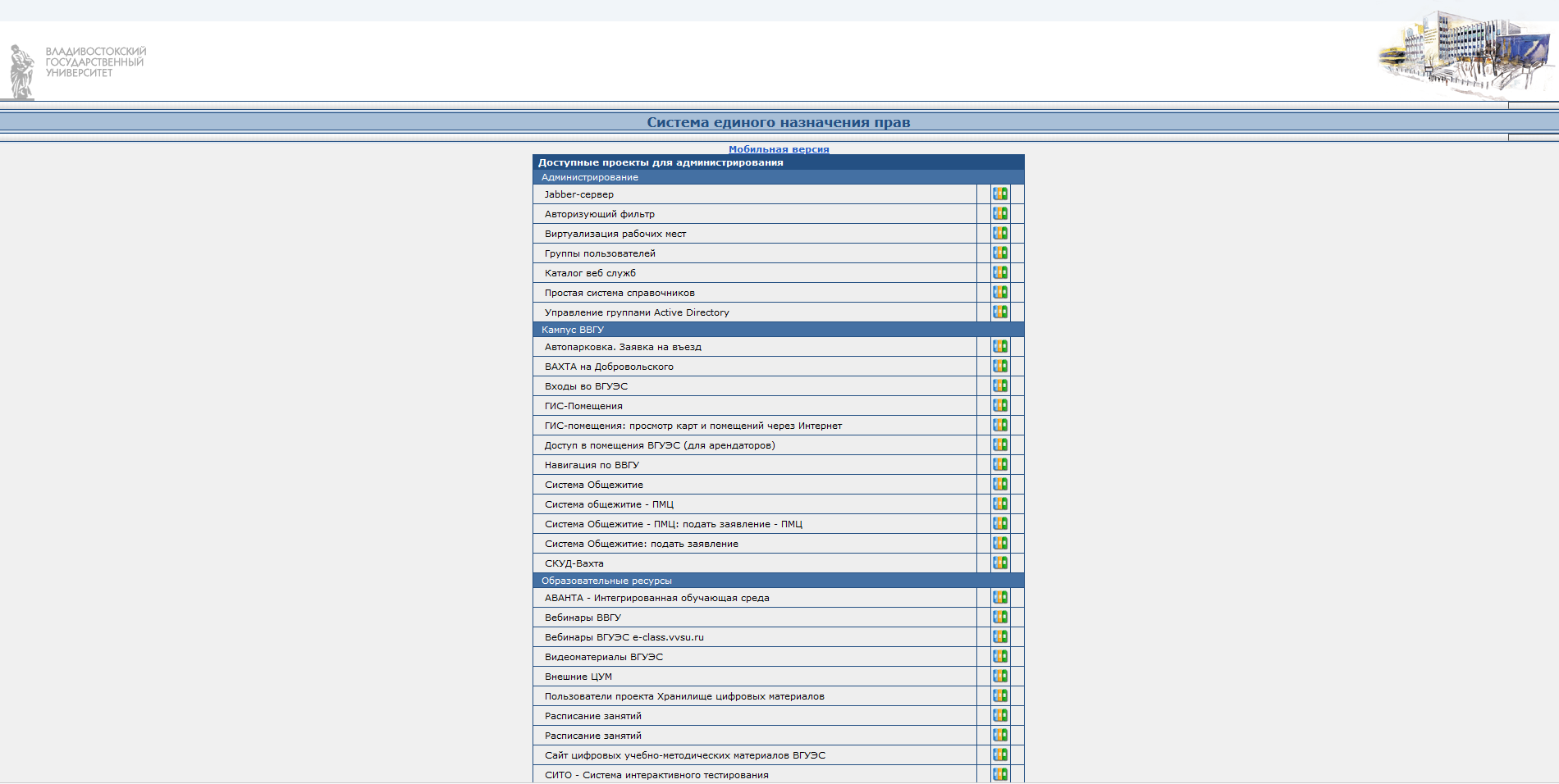Open the icon for Управление группами Active Directory
1559x784 pixels.
click(x=999, y=312)
